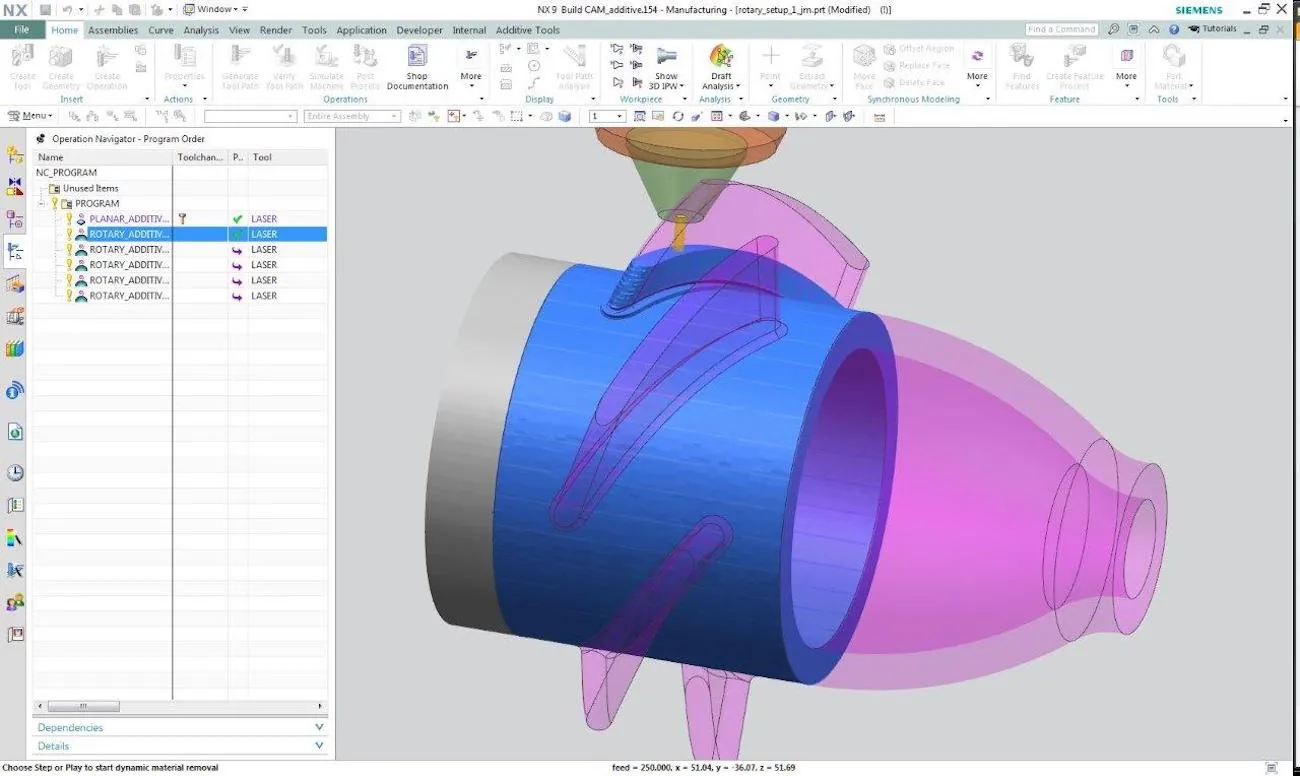Image resolution: width=1300 pixels, height=776 pixels.
Task: Click the Find a Command search field
Action: click(x=1060, y=29)
